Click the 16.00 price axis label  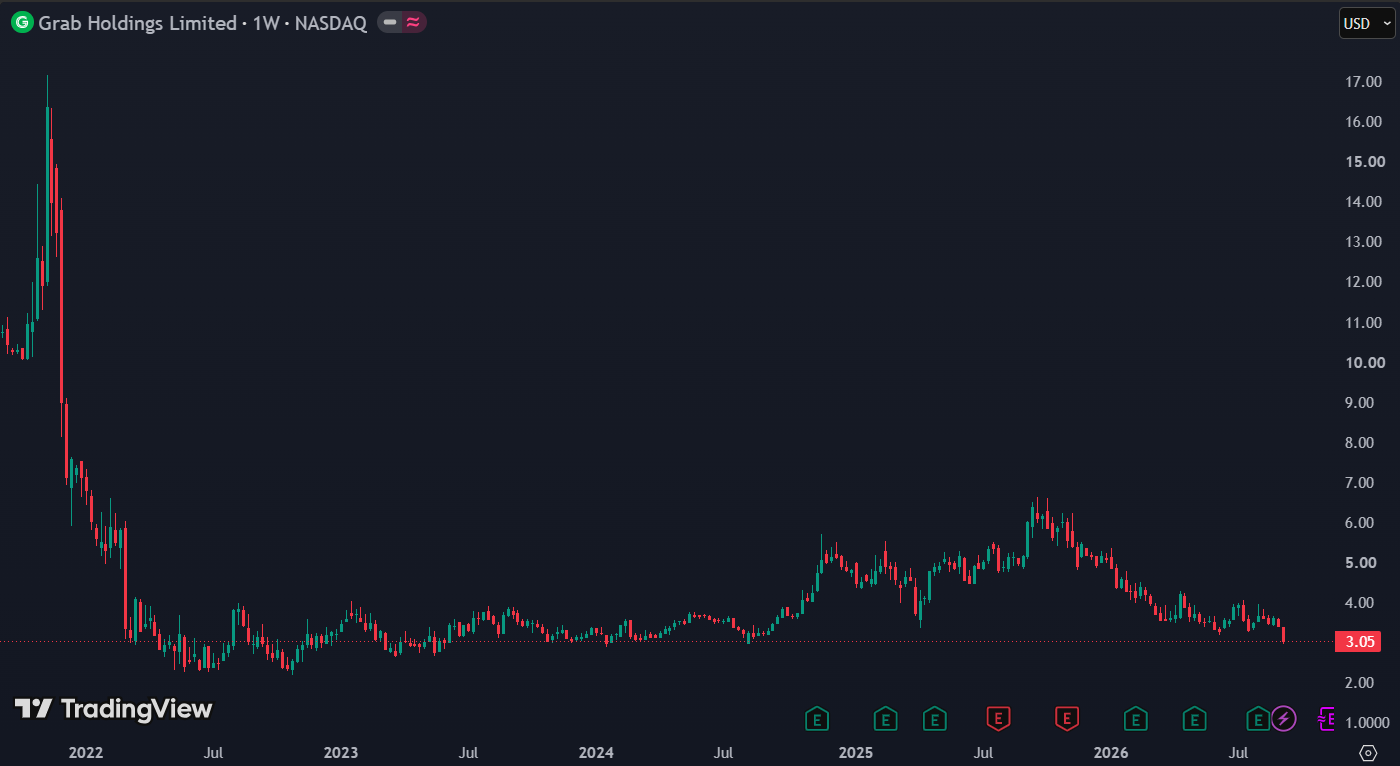pyautogui.click(x=1365, y=122)
